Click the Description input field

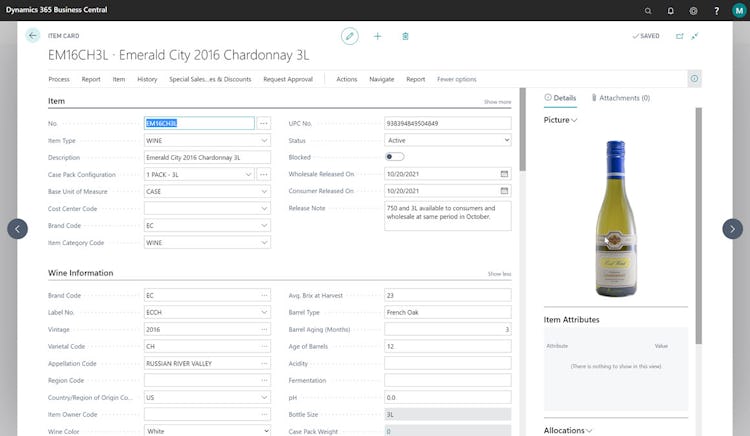pos(207,157)
